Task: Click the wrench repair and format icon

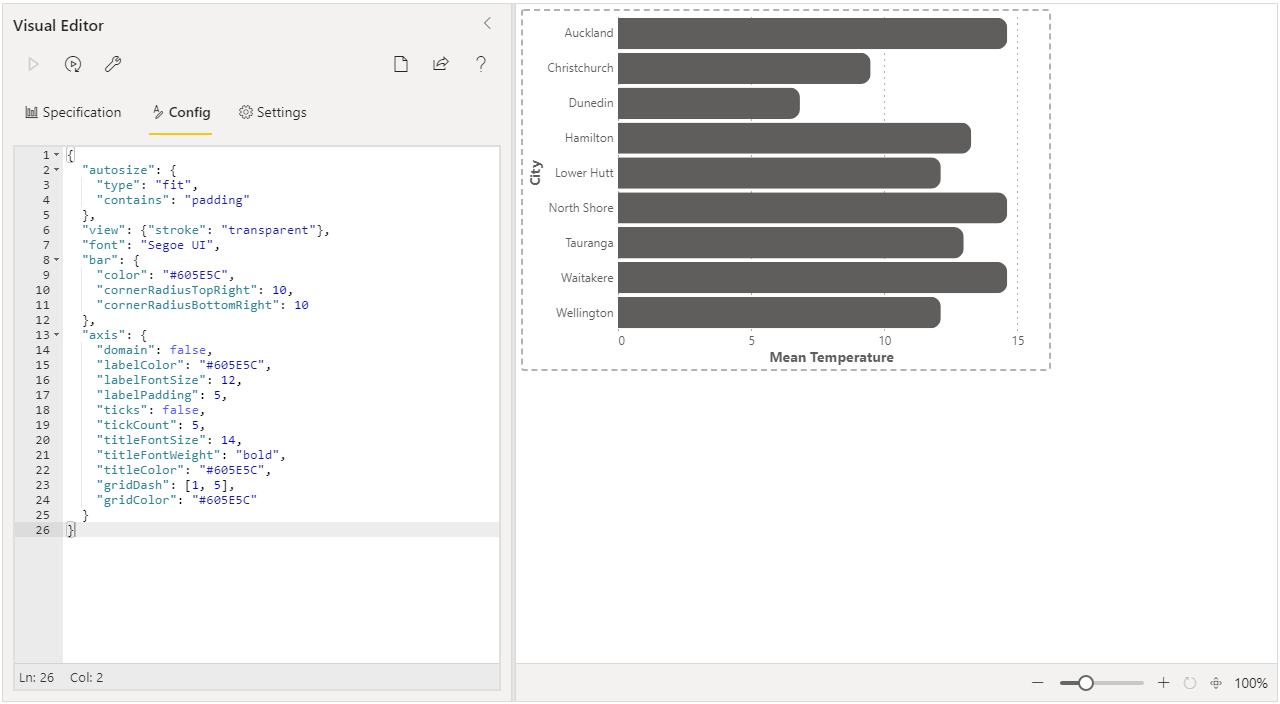Action: [x=113, y=64]
